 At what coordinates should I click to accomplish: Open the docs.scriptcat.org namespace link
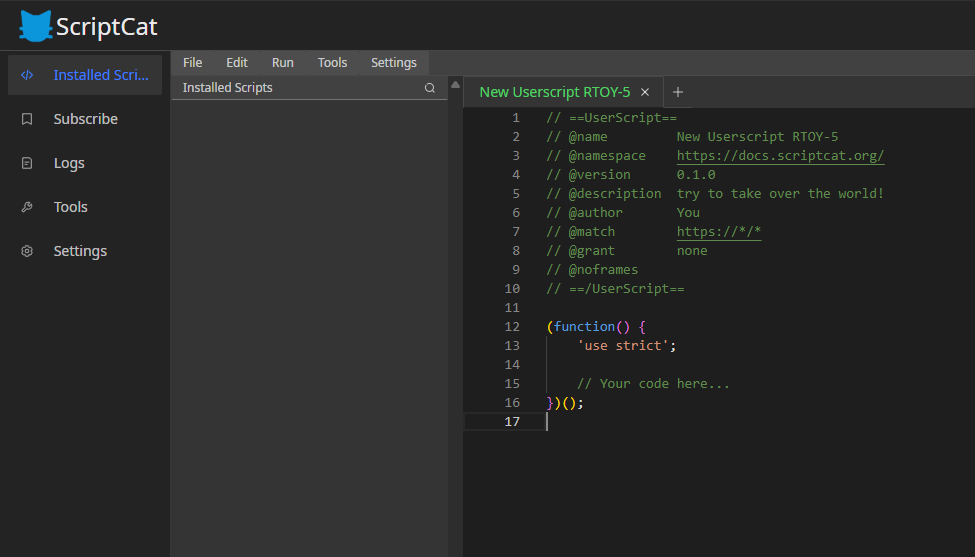pos(780,155)
